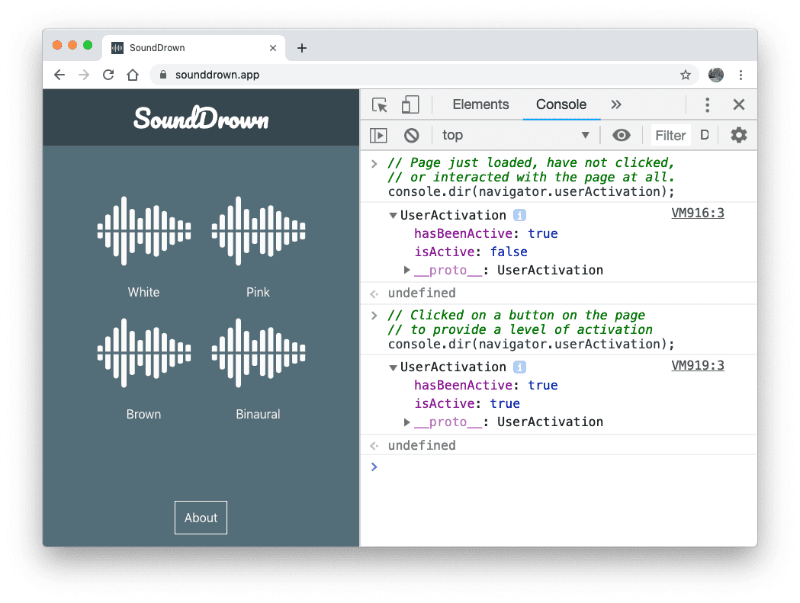Open DevTools settings gear
This screenshot has height=603, width=800.
737,134
